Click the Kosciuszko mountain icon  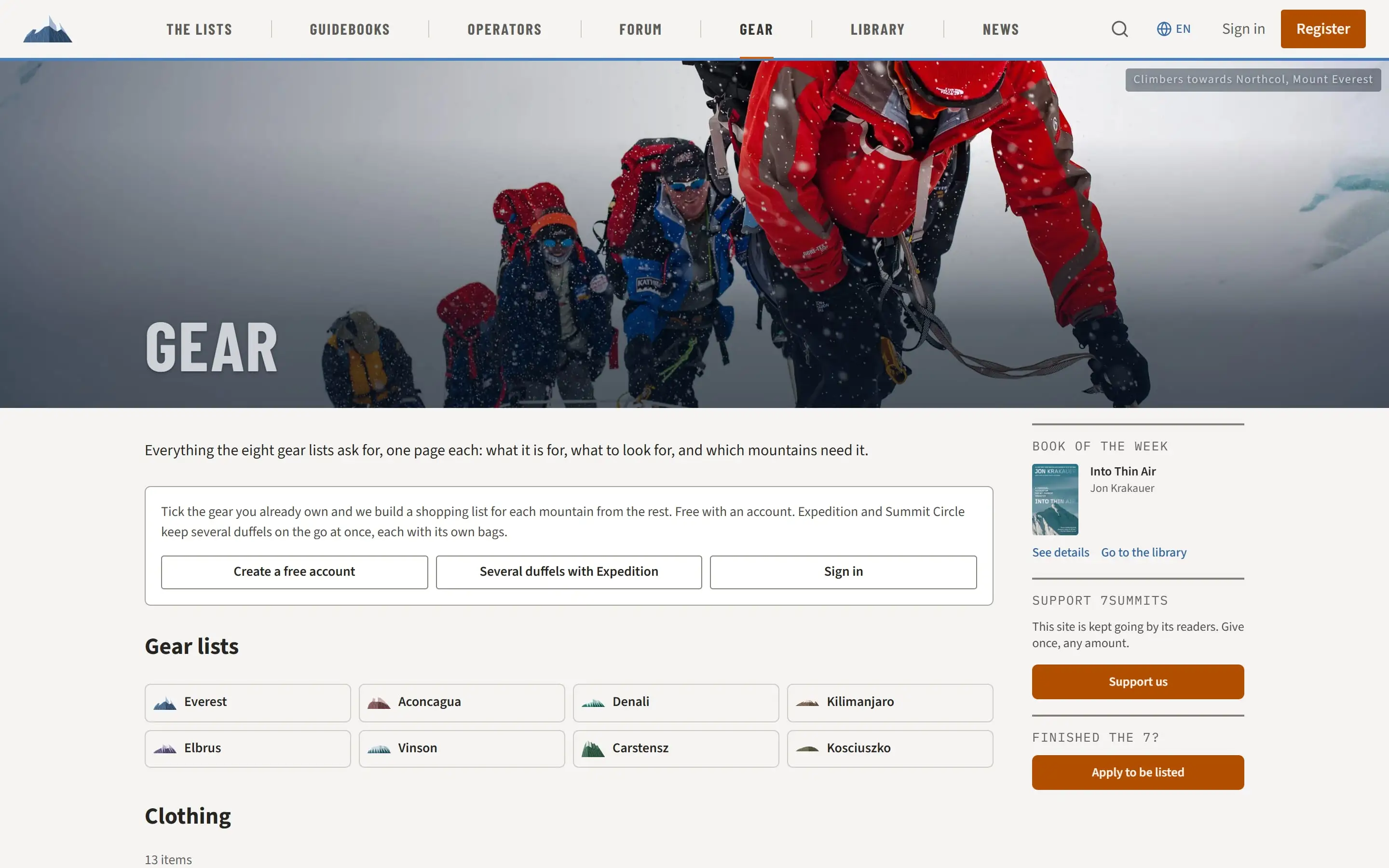click(x=807, y=748)
